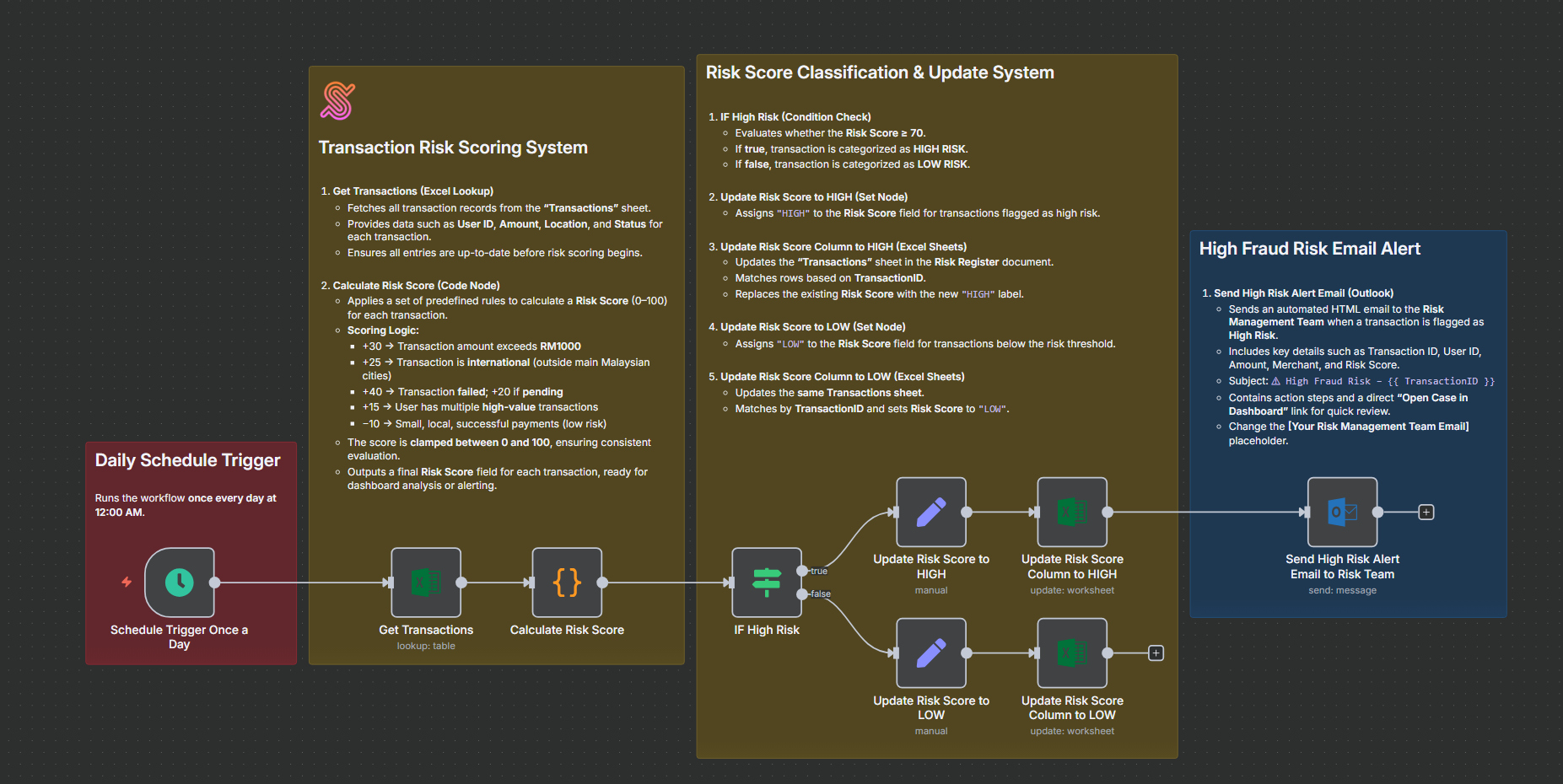Click the plus button after the Outlook email node
Screen dimensions: 1563x784
click(1426, 512)
